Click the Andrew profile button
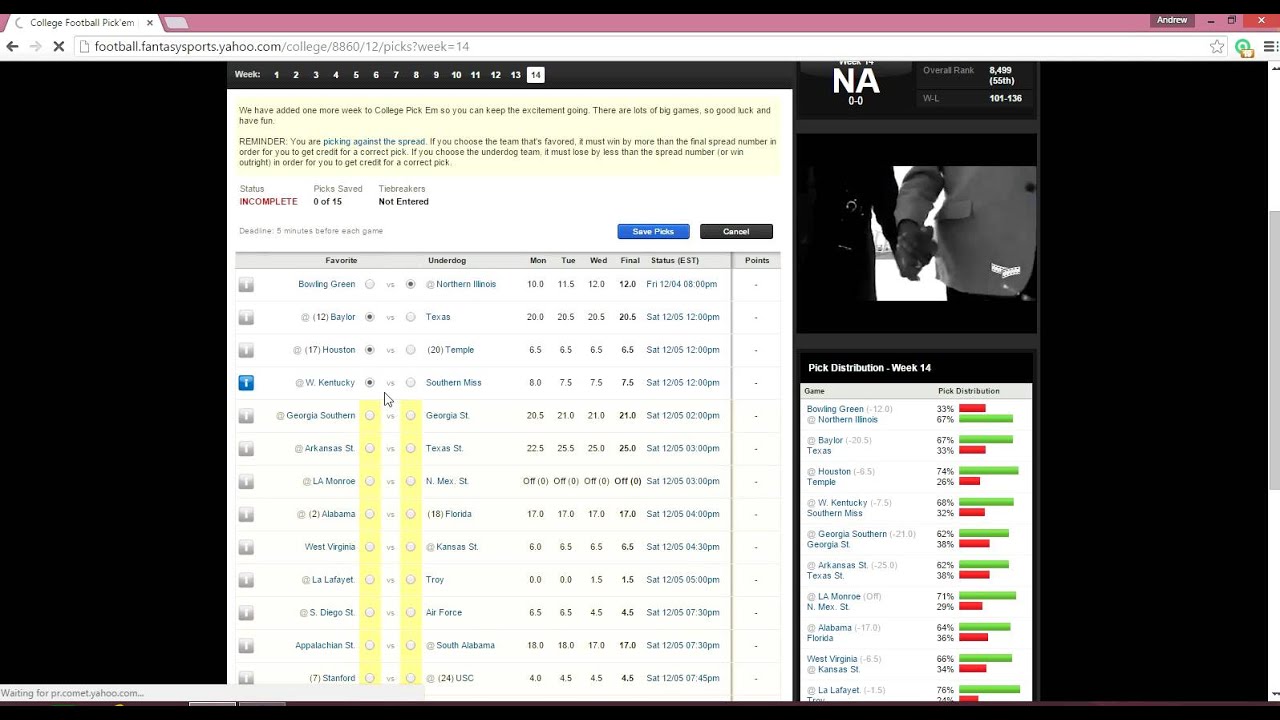The image size is (1280, 720). 1172,20
